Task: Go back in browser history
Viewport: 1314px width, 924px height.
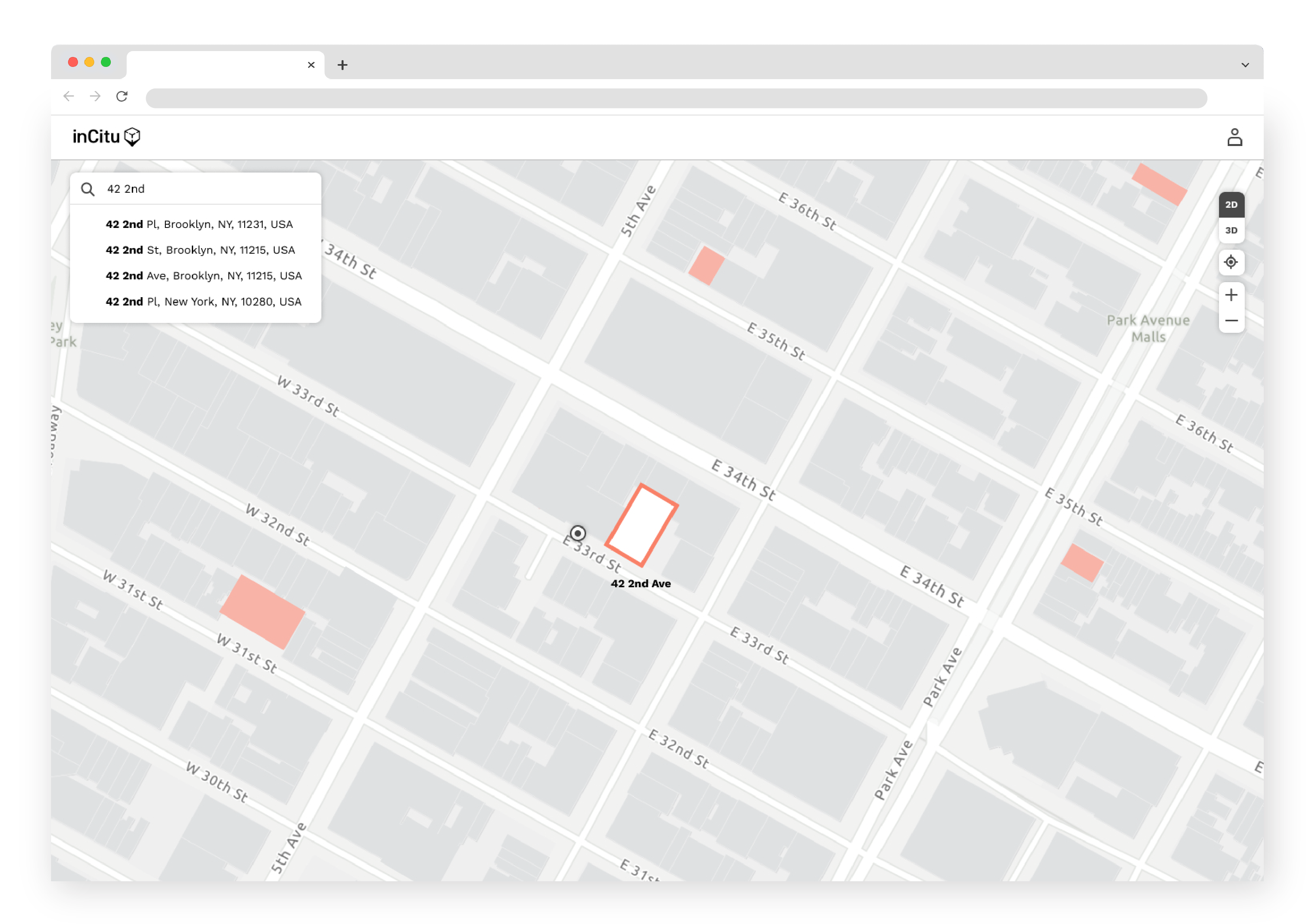Action: (69, 96)
